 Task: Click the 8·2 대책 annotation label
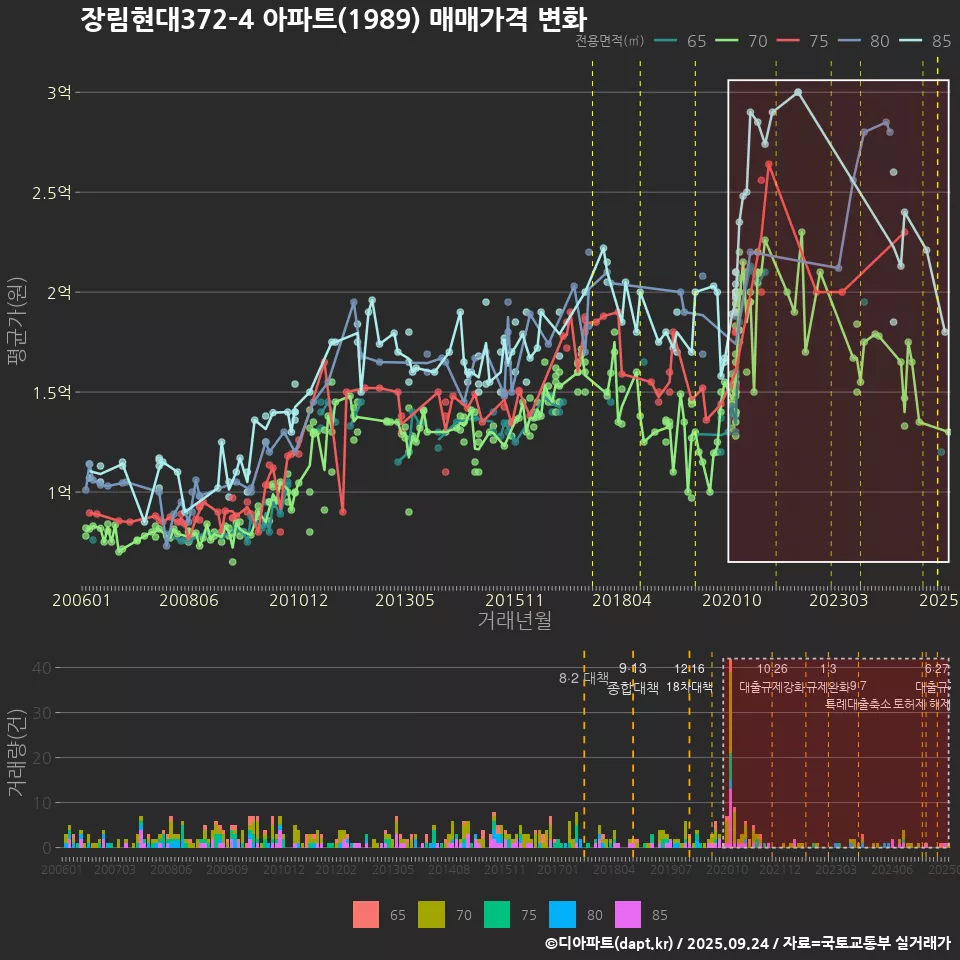[583, 678]
